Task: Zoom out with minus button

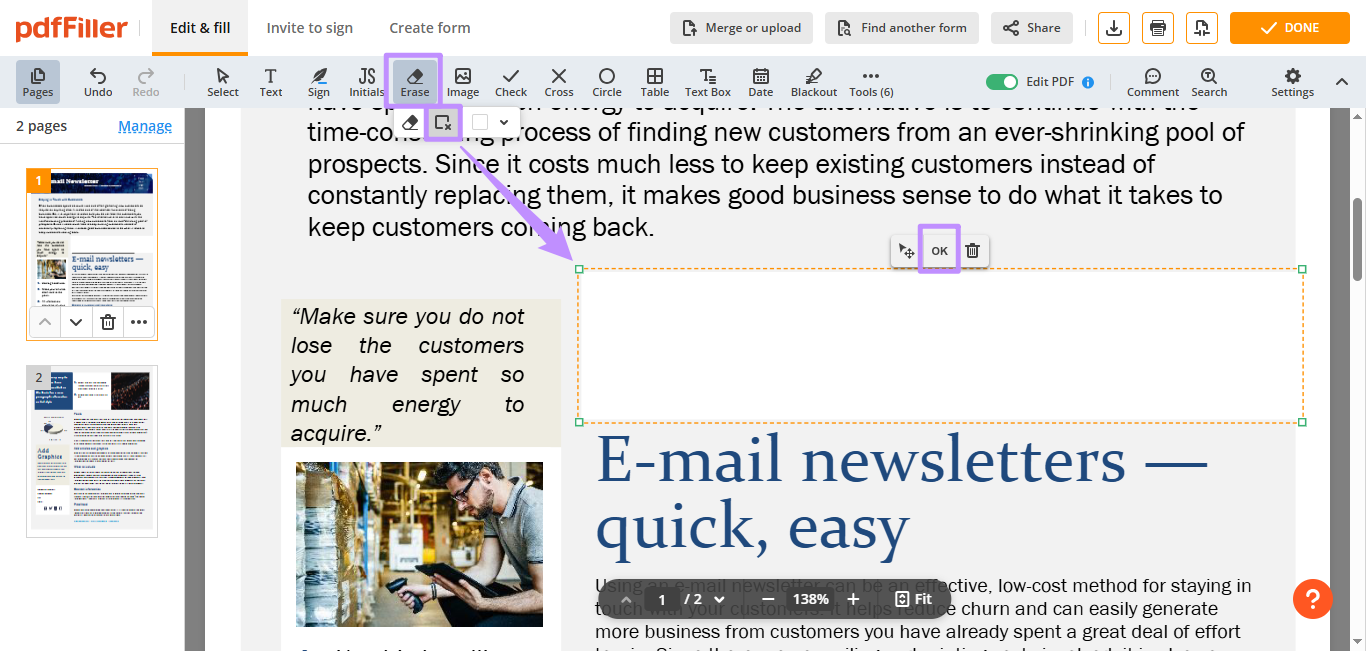Action: pos(768,600)
